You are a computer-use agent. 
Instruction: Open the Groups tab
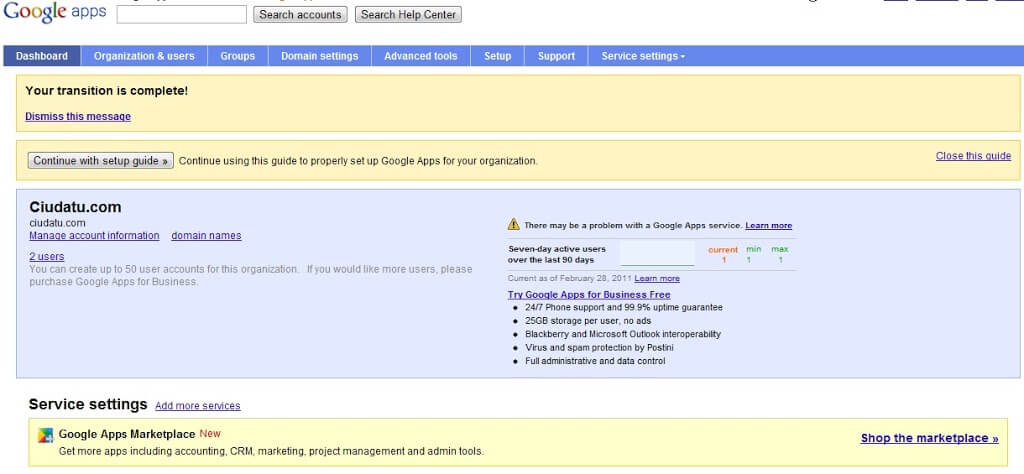[238, 56]
